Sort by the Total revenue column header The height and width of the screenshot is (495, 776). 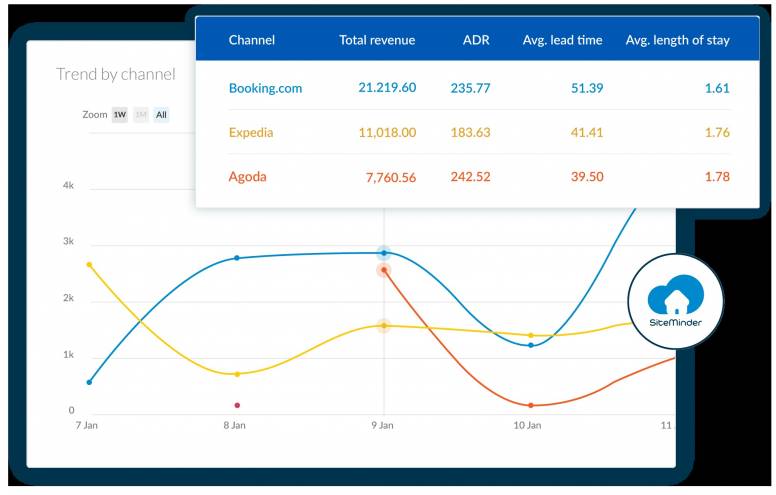(377, 41)
